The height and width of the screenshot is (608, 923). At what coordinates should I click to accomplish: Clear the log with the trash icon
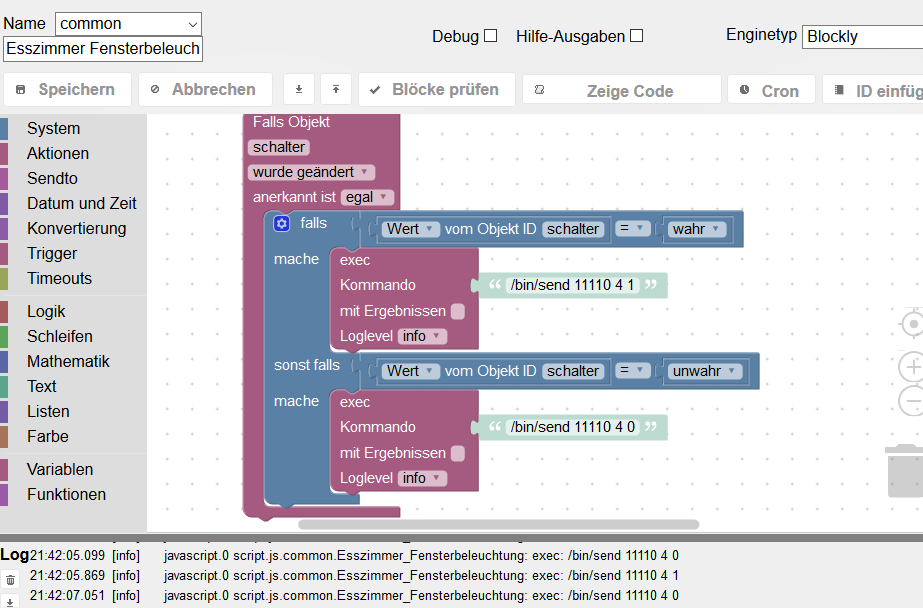pos(10,579)
